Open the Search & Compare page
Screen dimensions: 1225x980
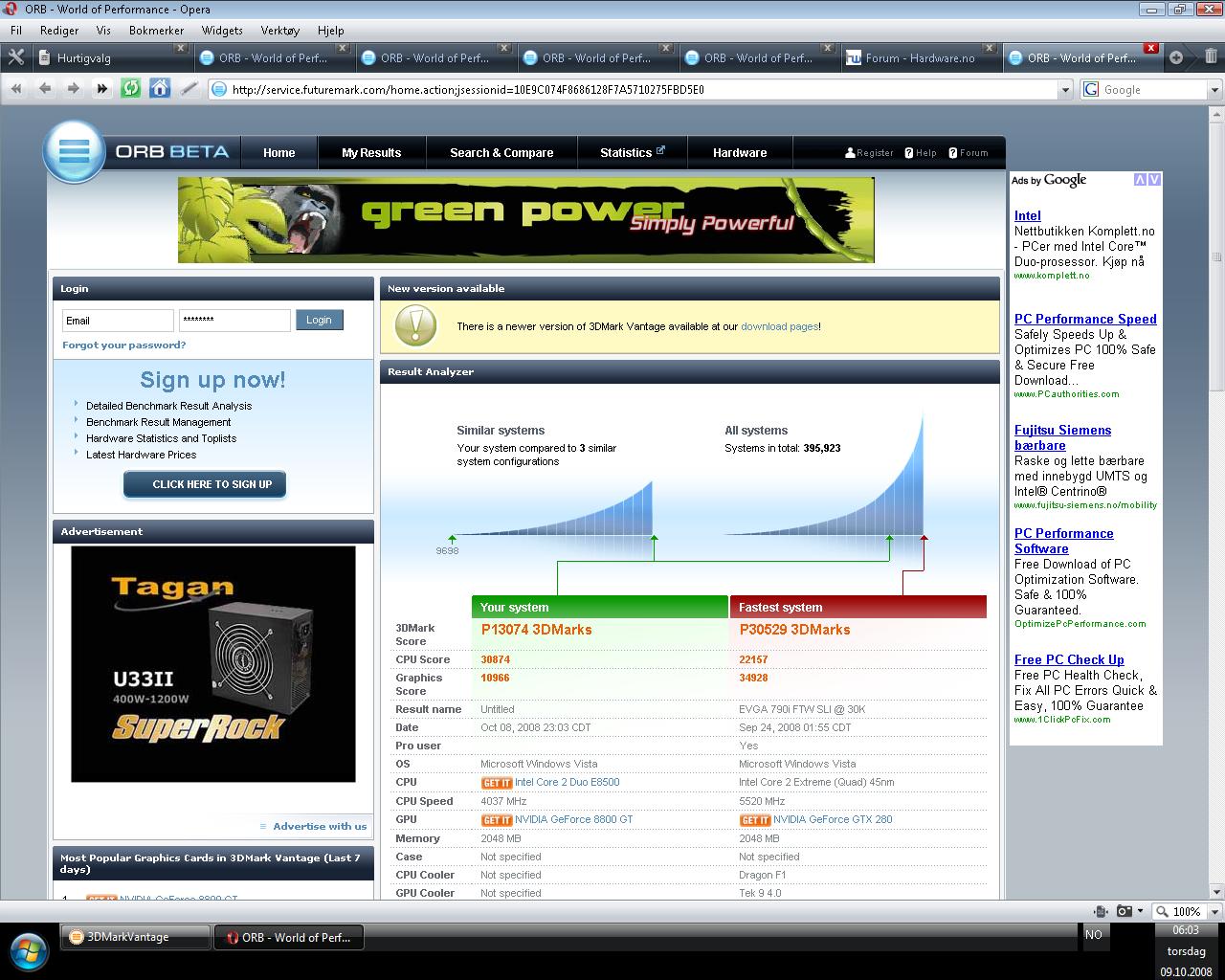coord(501,152)
